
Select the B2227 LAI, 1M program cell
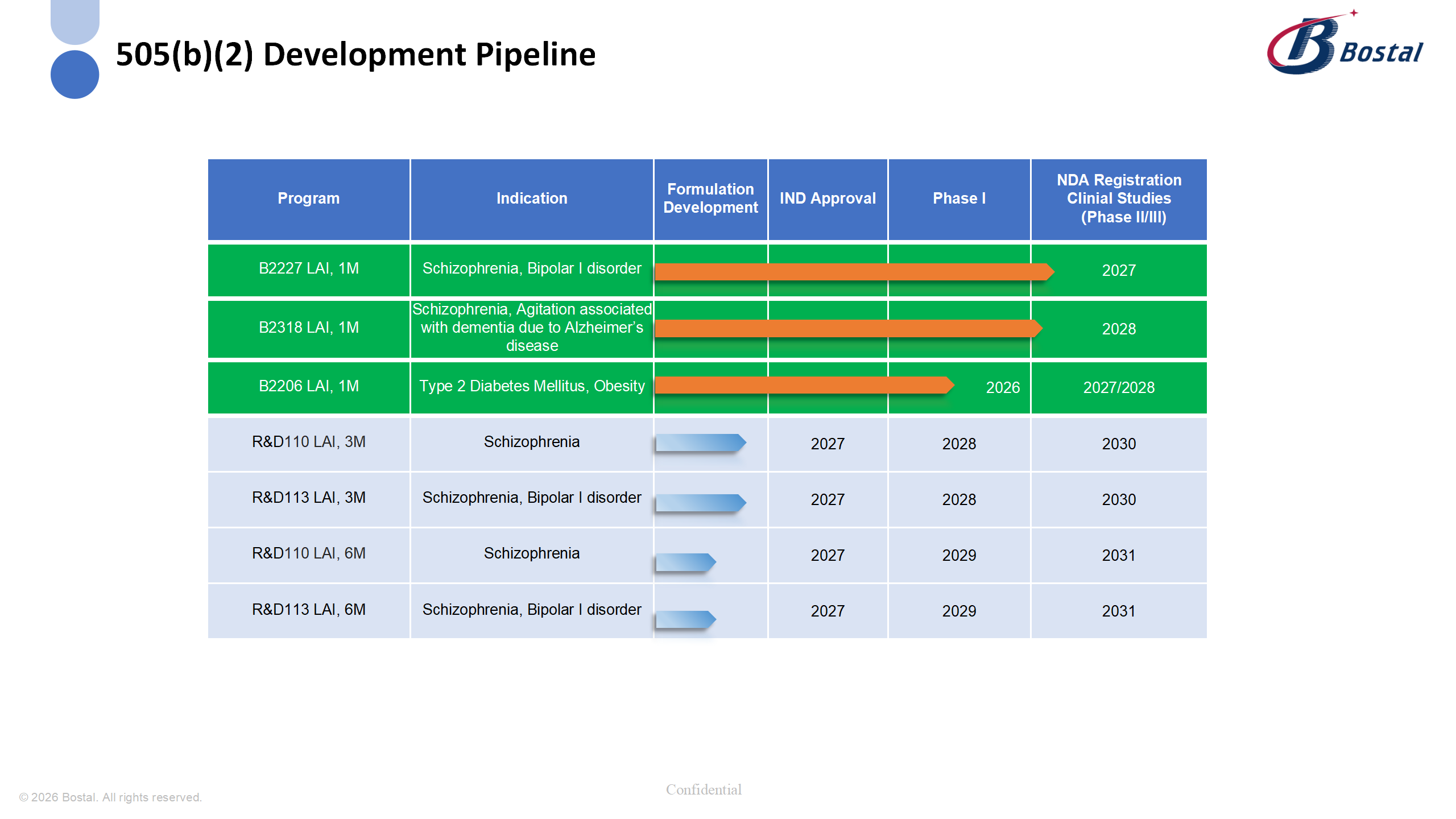tap(308, 270)
